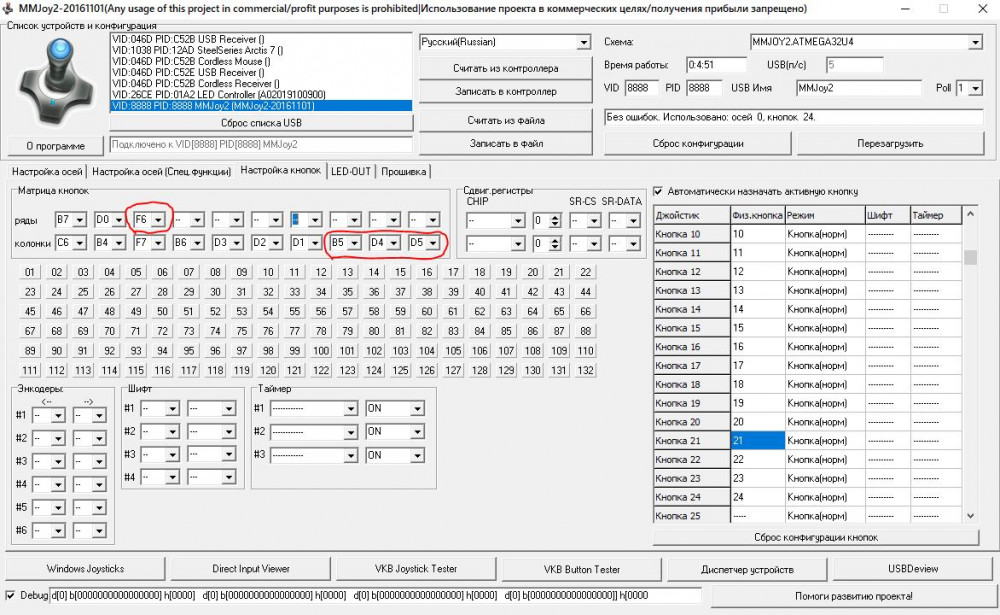Open the Poll rate dropdown
The width and height of the screenshot is (1000, 615).
(975, 88)
